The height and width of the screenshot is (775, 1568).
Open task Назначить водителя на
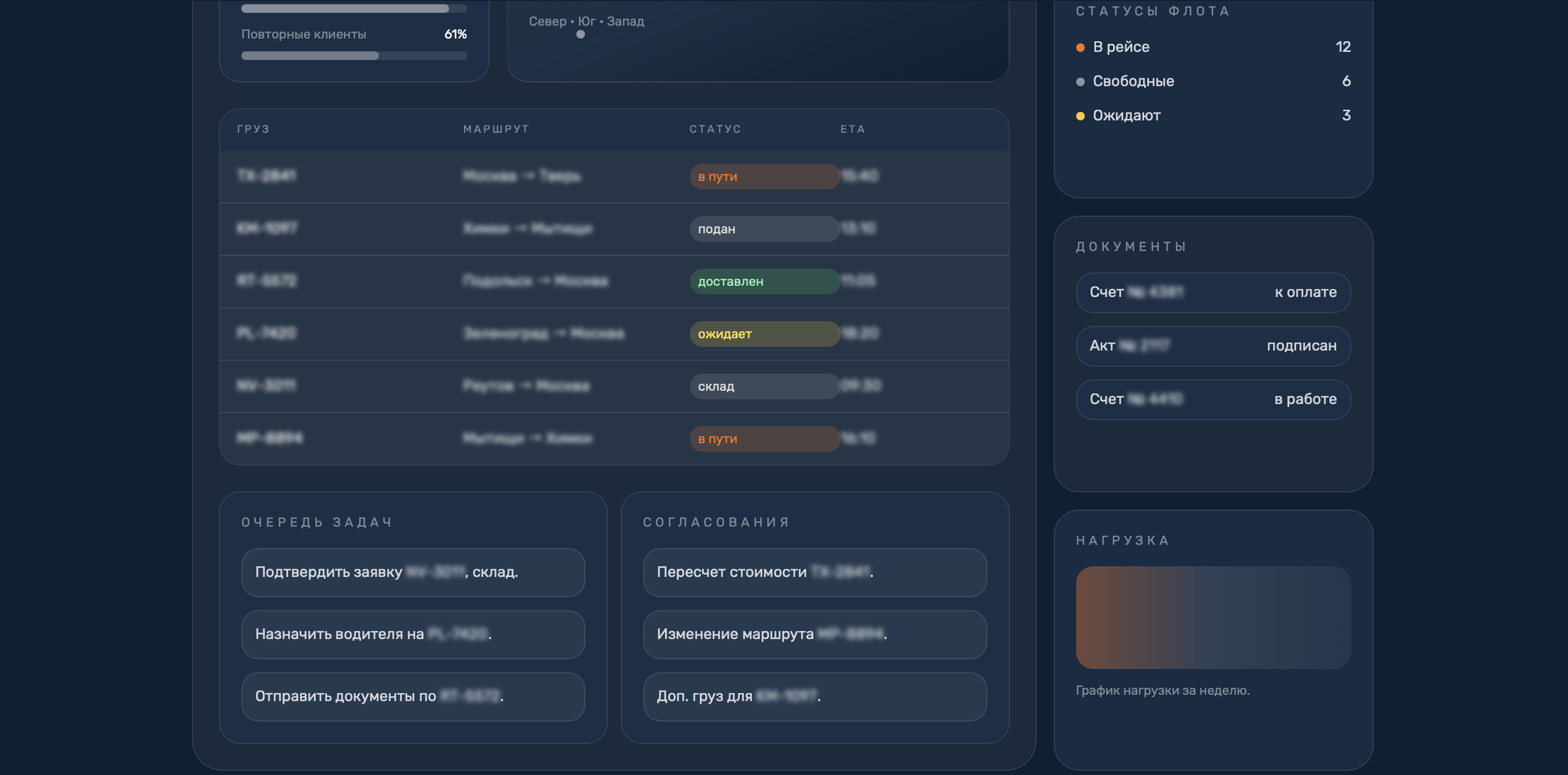coord(413,634)
